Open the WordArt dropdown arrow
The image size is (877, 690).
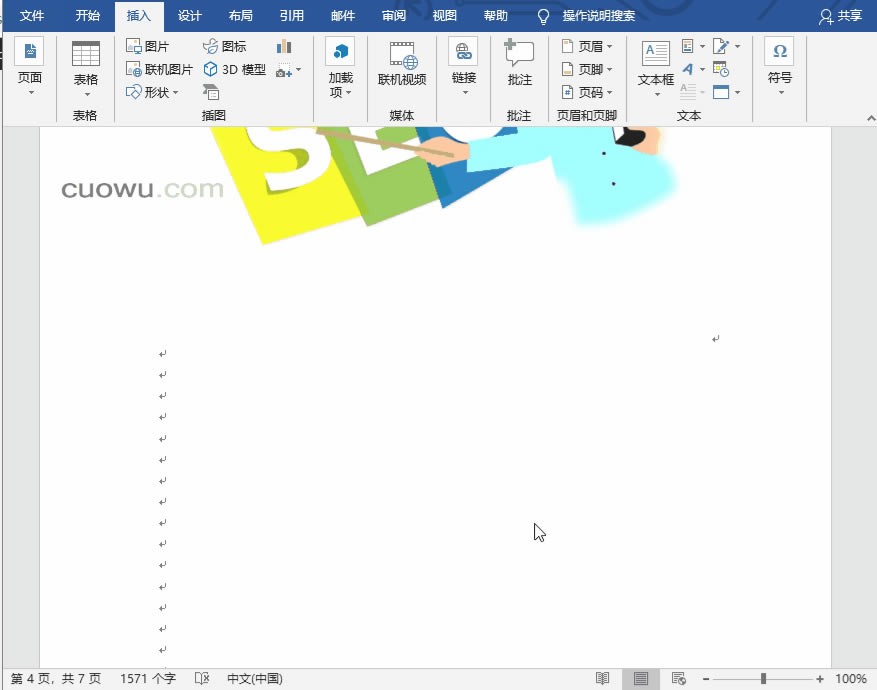(702, 69)
